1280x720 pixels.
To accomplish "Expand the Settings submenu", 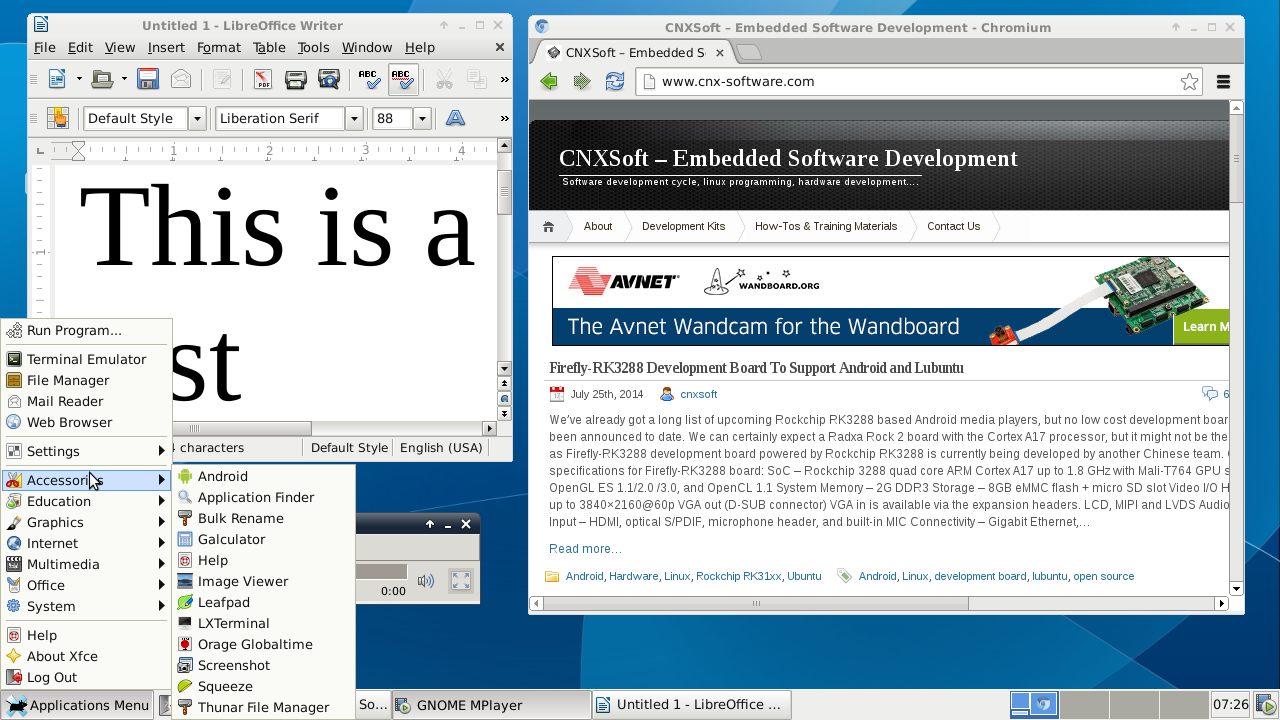I will (x=85, y=451).
